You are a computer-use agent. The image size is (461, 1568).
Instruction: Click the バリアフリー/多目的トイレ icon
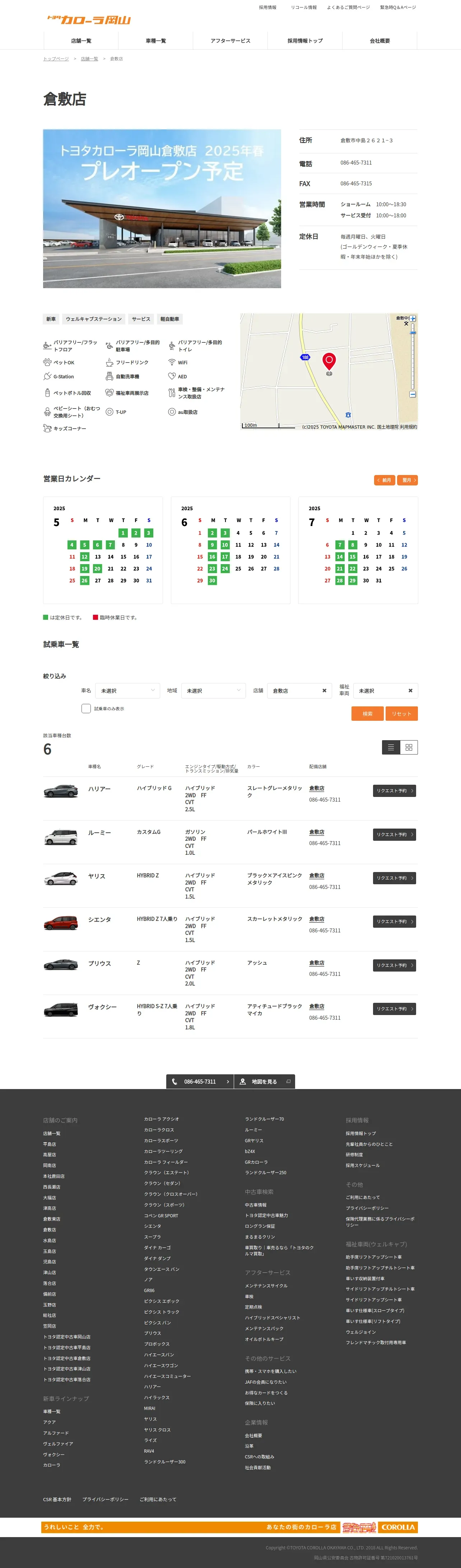click(x=172, y=346)
